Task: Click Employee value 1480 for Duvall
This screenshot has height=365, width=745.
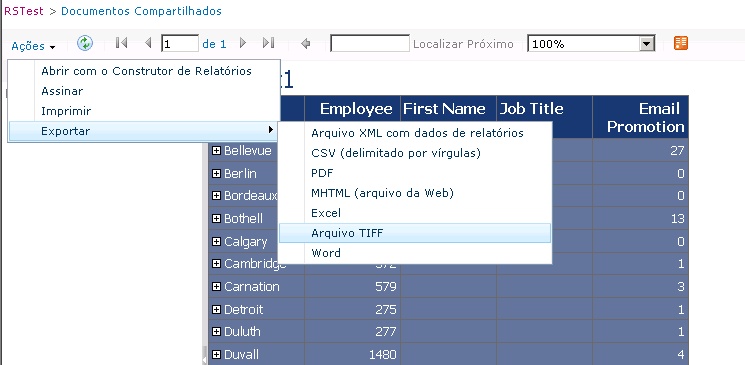Action: pyautogui.click(x=382, y=355)
